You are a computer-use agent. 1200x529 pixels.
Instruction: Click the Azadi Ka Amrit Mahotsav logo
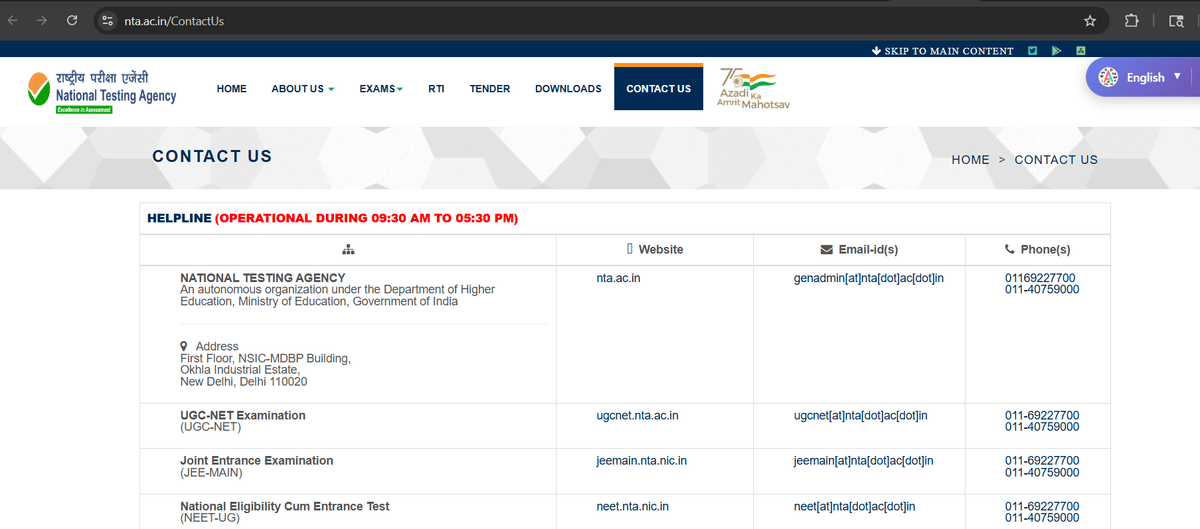click(753, 89)
